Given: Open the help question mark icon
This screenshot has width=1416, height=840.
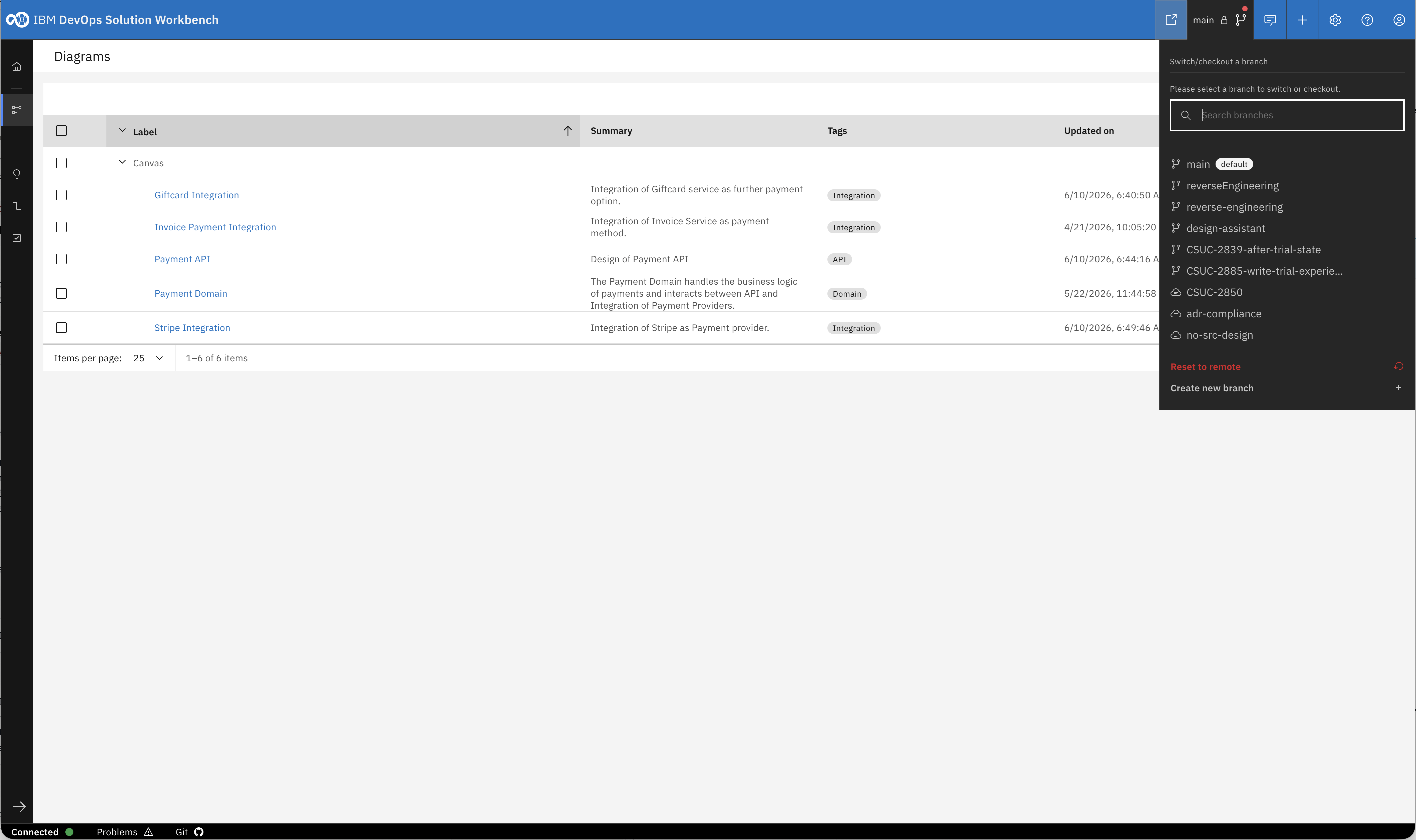Looking at the screenshot, I should coord(1367,20).
